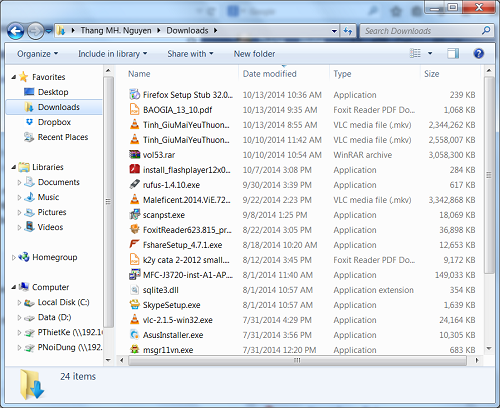Select PNoiDung network drive
The width and height of the screenshot is (500, 408).
[x=69, y=347]
